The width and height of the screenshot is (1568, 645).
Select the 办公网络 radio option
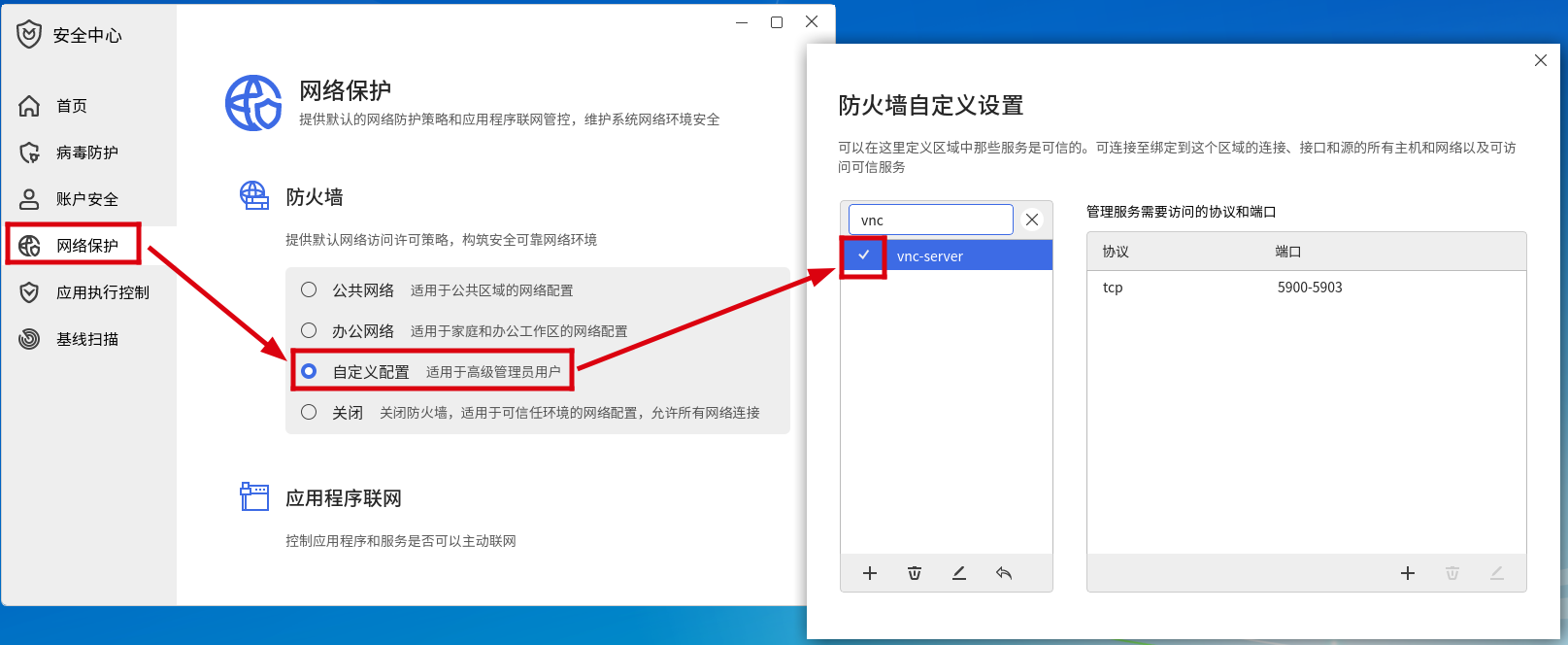pyautogui.click(x=309, y=330)
